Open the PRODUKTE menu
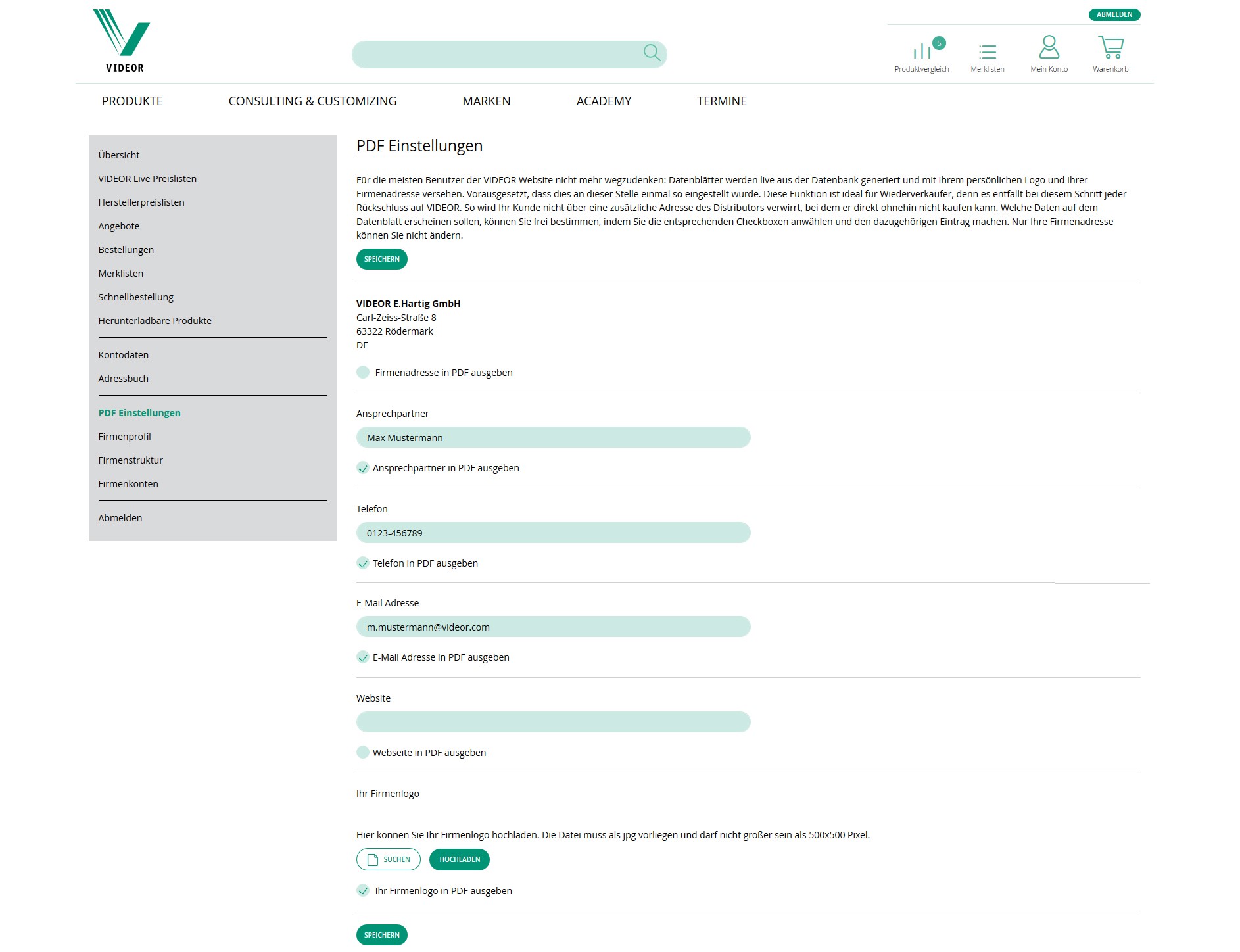Screen dimensions: 1240x952 132,101
